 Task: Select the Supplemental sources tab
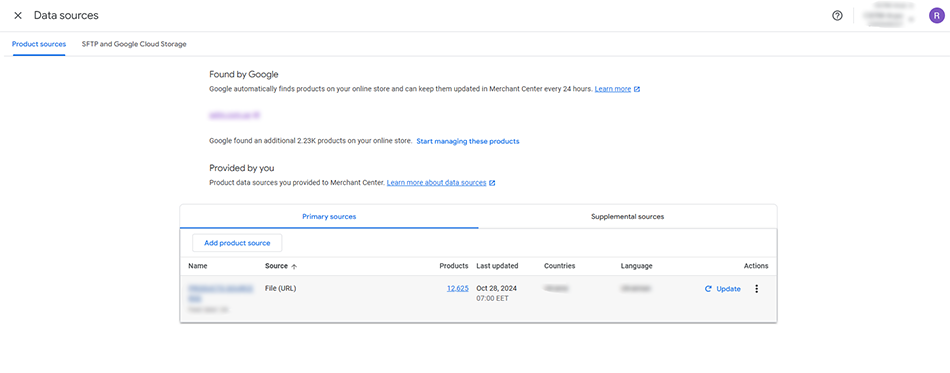click(x=628, y=216)
